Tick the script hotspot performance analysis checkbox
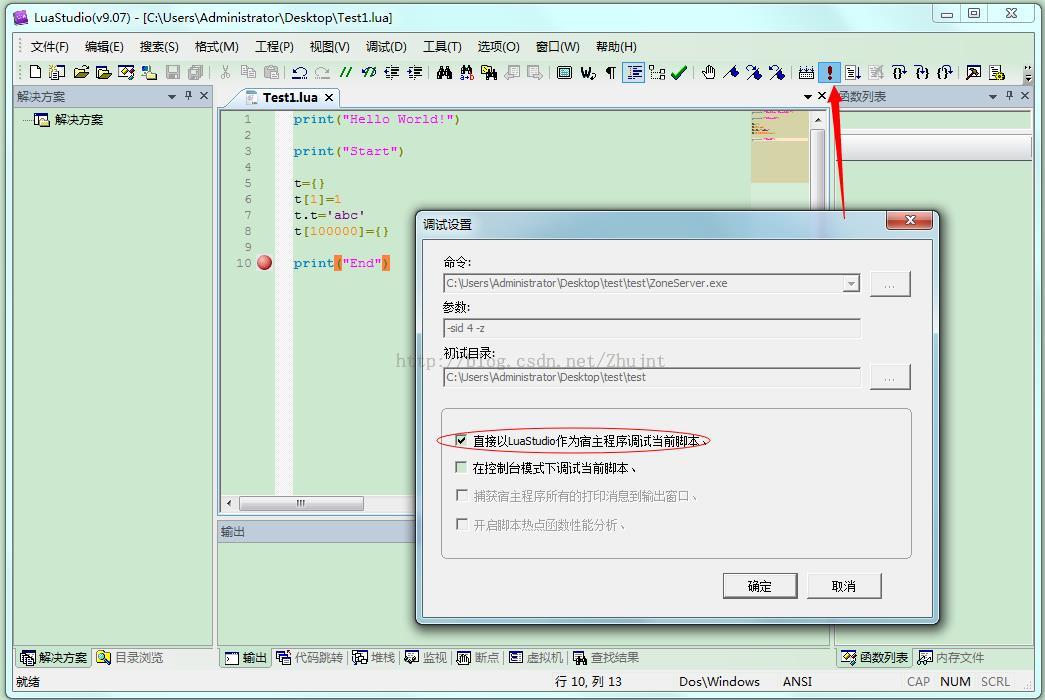Image resolution: width=1045 pixels, height=700 pixels. point(461,524)
